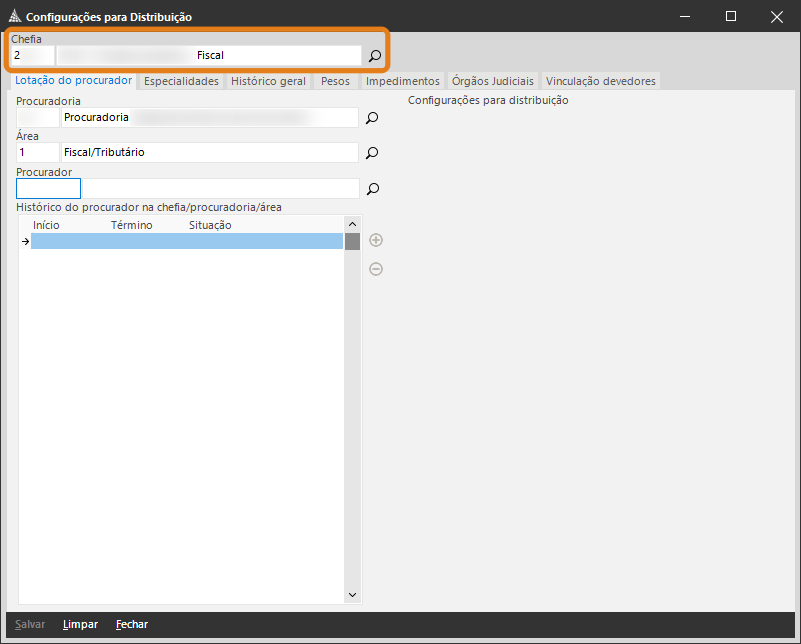
Task: Click the scroll down arrow in history list
Action: click(x=352, y=595)
